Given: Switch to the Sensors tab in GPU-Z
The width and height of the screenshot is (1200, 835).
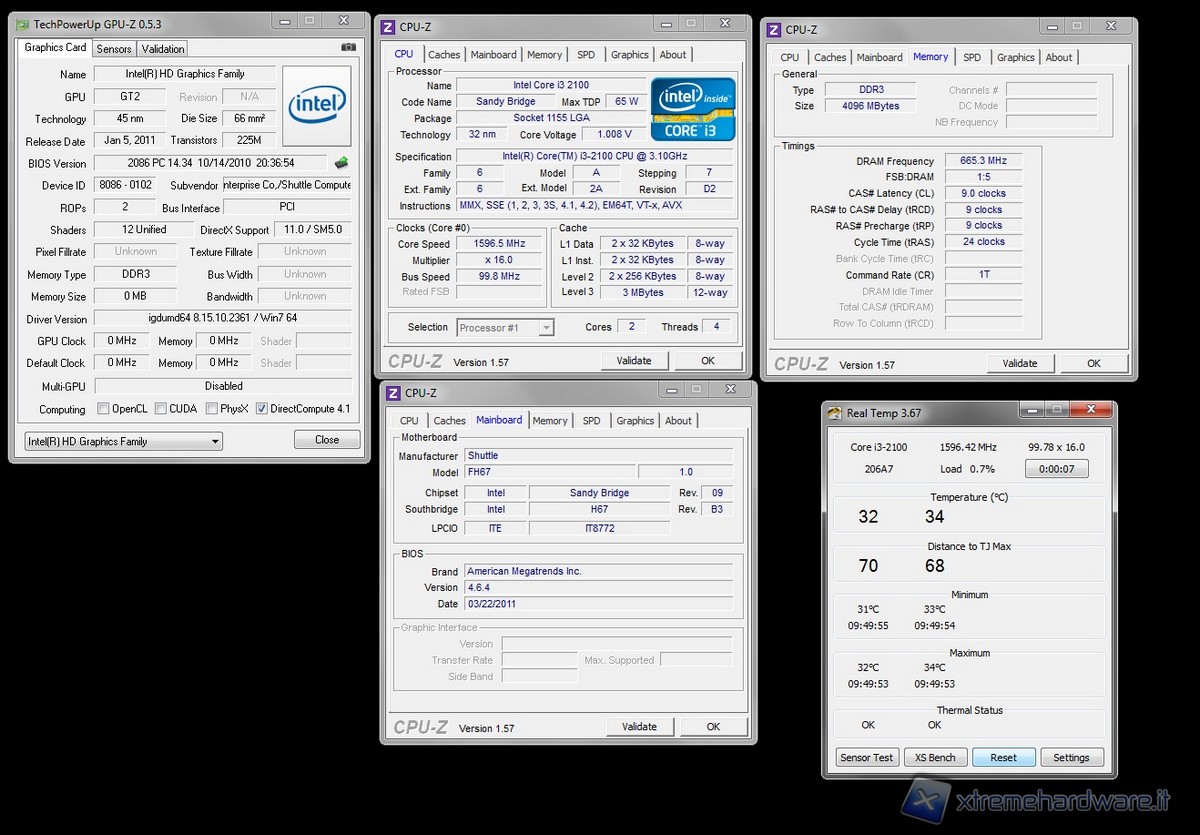Looking at the screenshot, I should 114,49.
